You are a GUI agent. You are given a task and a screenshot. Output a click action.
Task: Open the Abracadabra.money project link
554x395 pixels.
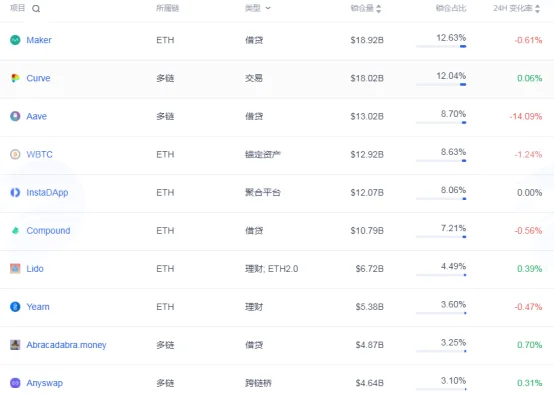click(66, 345)
